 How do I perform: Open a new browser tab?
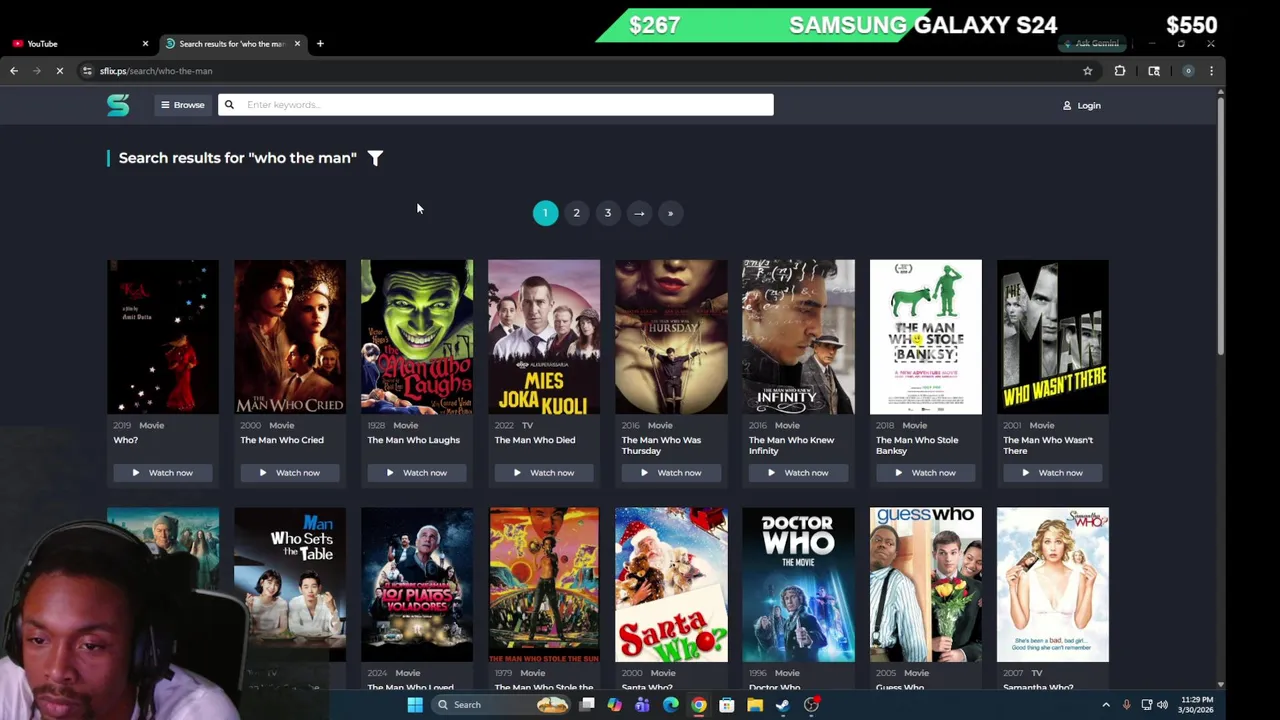[320, 44]
